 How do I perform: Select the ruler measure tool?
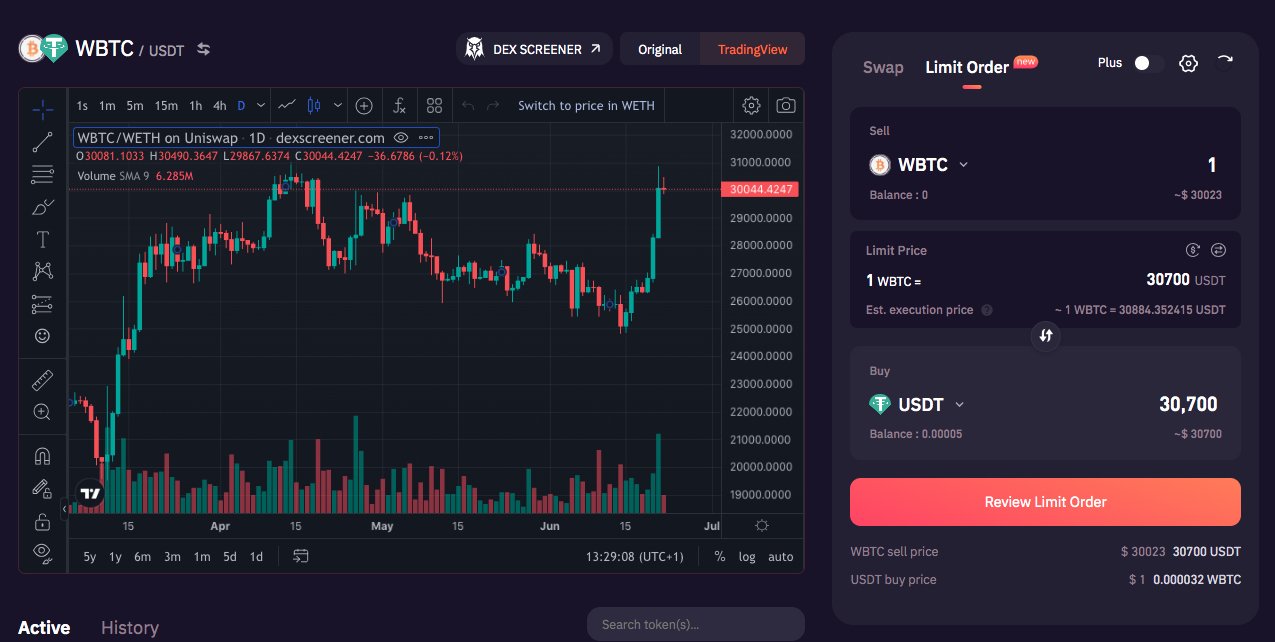click(x=42, y=380)
